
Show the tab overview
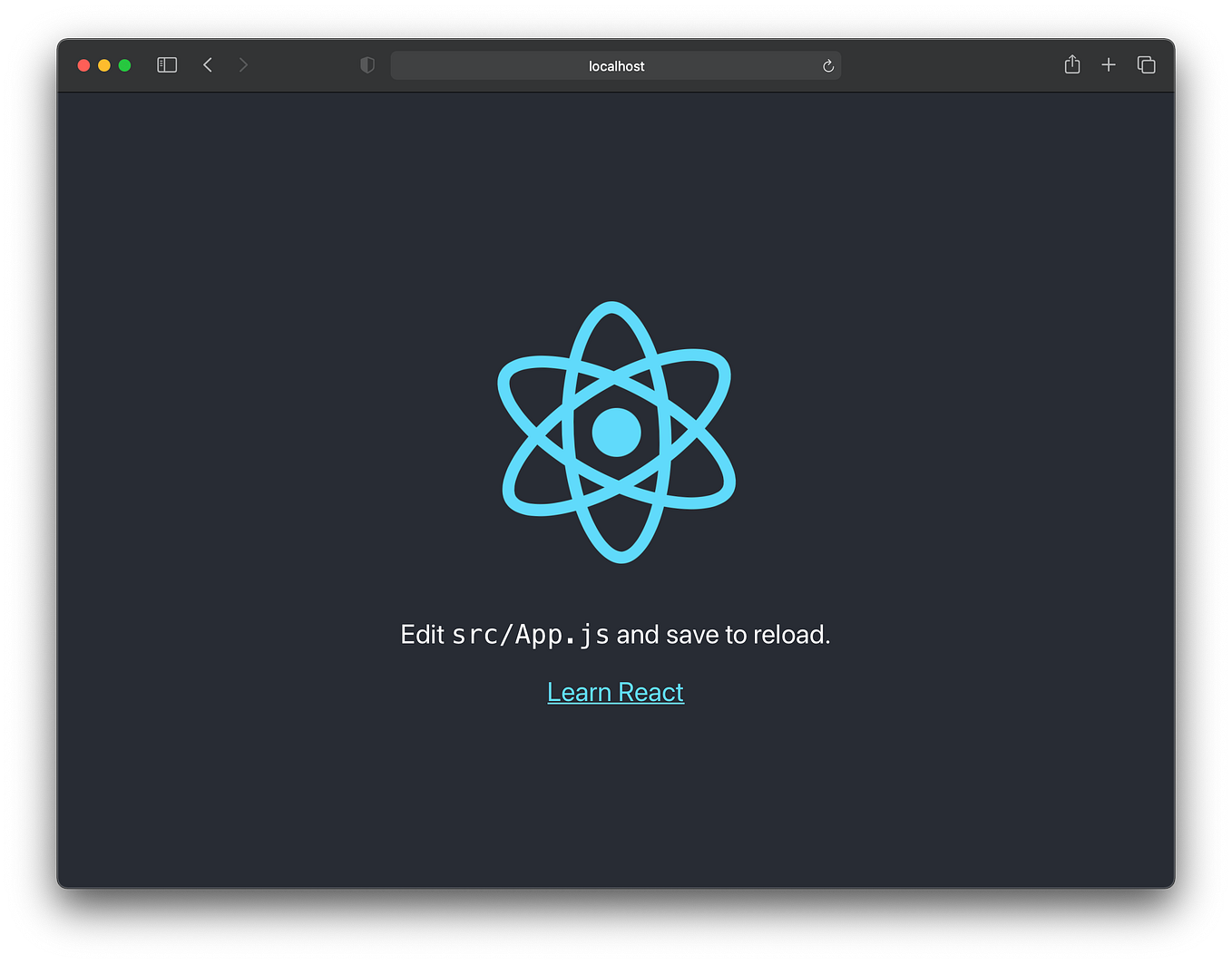[x=1147, y=65]
